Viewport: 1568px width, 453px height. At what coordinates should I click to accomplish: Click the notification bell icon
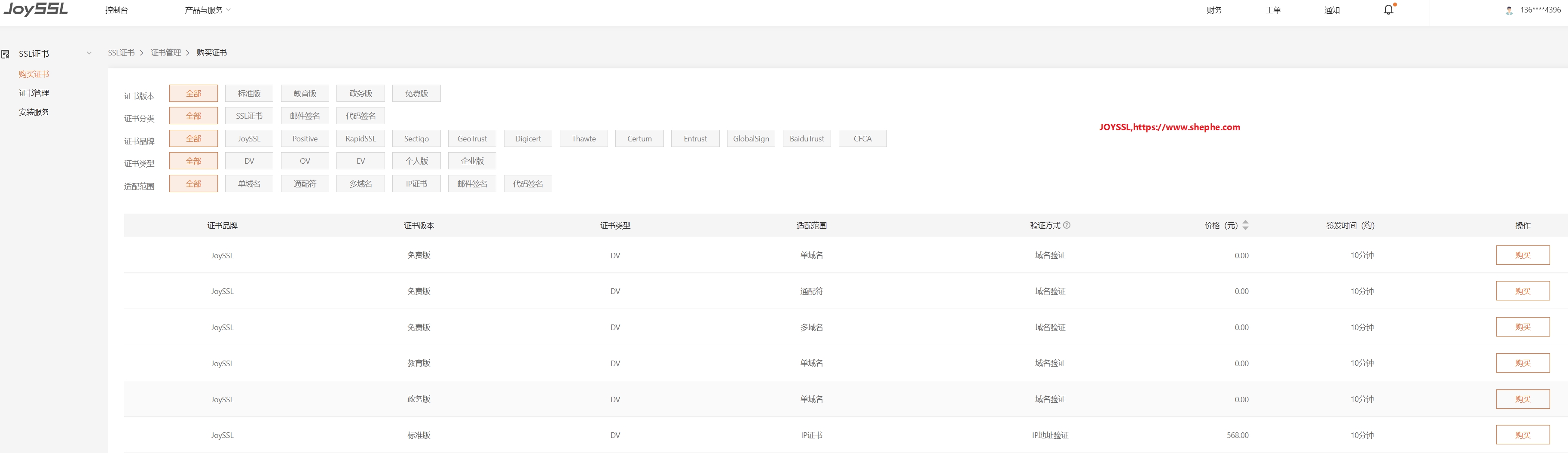pyautogui.click(x=1388, y=10)
